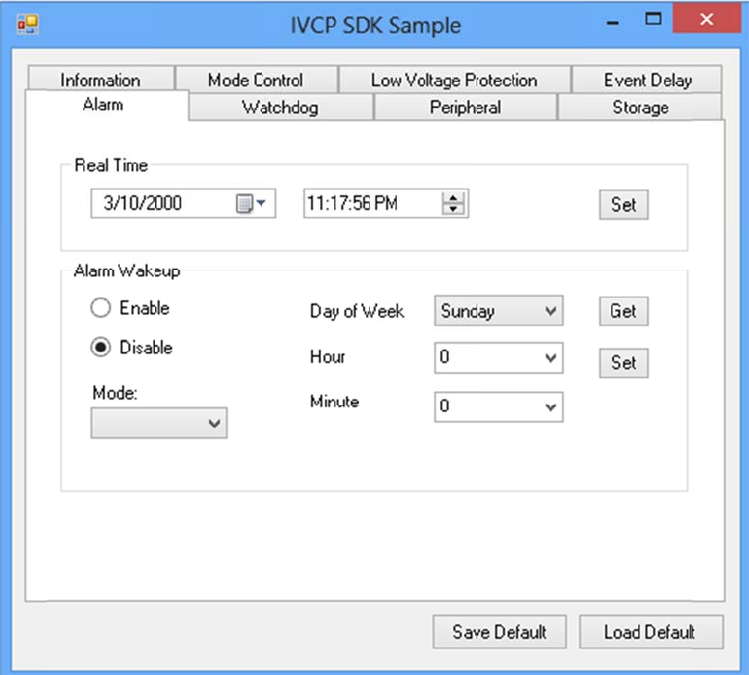Screen dimensions: 749x675
Task: Click Get in Alarm Wakeup group
Action: click(x=623, y=311)
